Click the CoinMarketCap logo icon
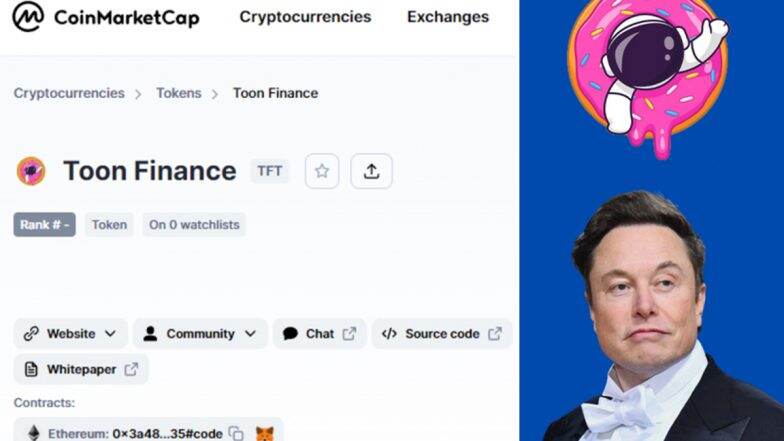The image size is (784, 441). (x=28, y=16)
